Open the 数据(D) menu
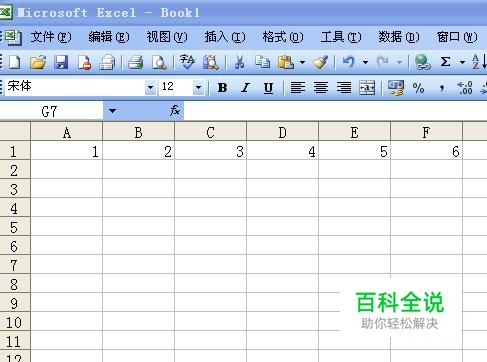Screen dimensions: 487x362 click(x=399, y=37)
